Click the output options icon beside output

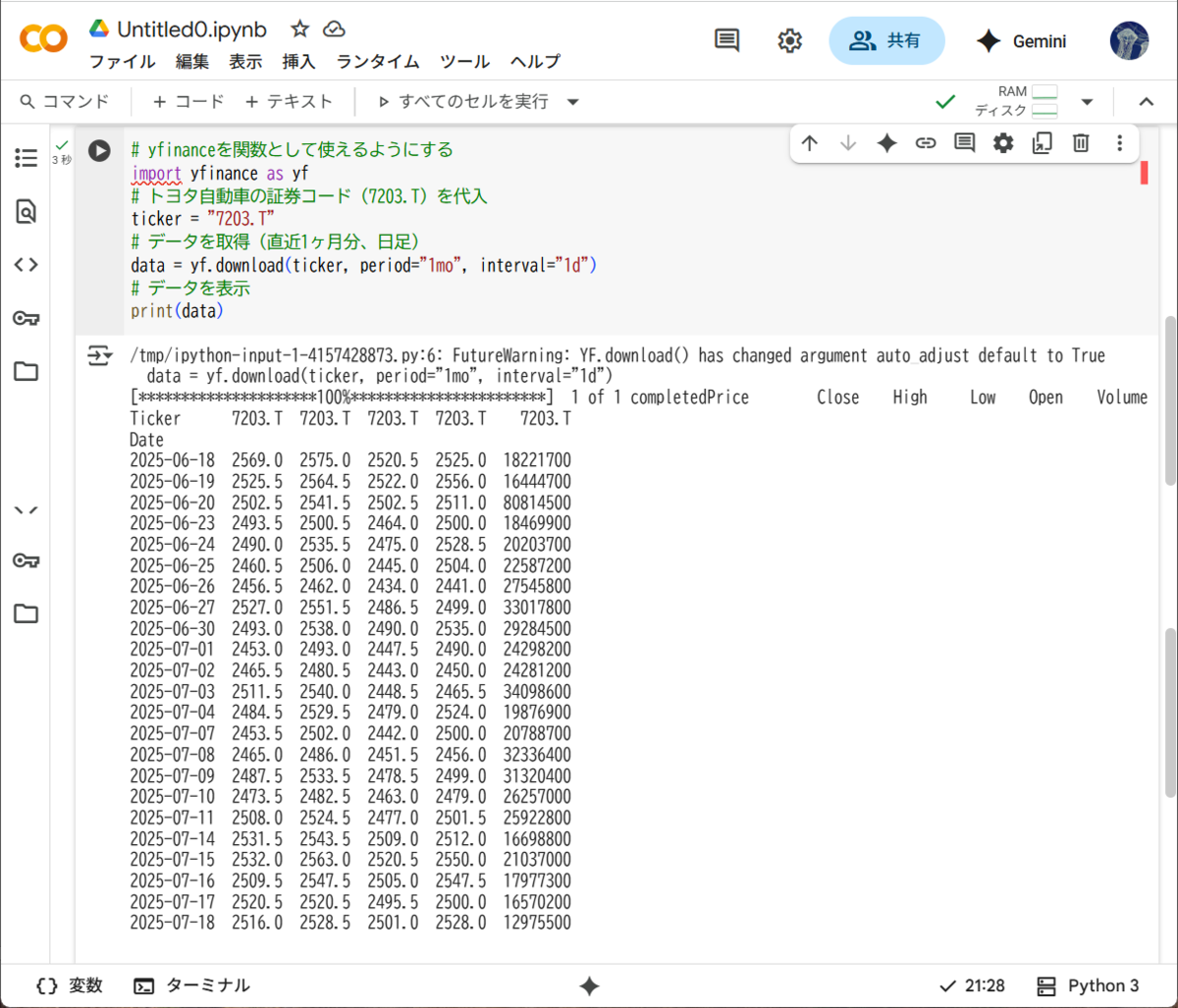point(99,355)
